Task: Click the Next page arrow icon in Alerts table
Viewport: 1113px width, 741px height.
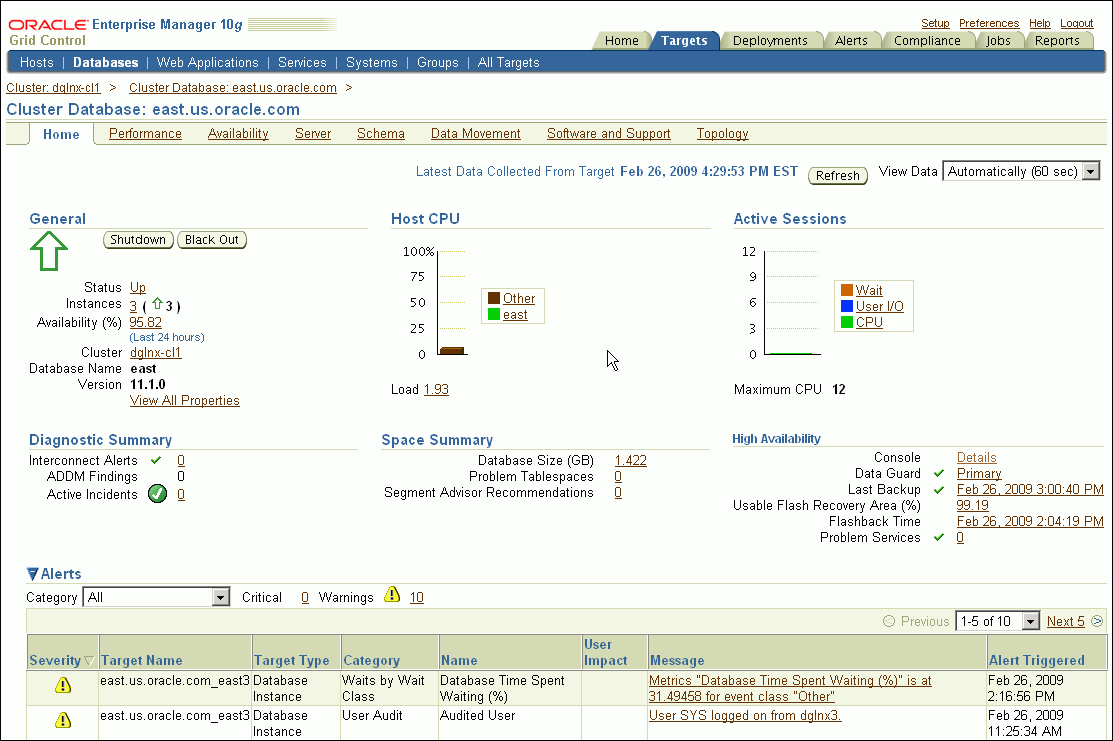Action: click(1097, 621)
